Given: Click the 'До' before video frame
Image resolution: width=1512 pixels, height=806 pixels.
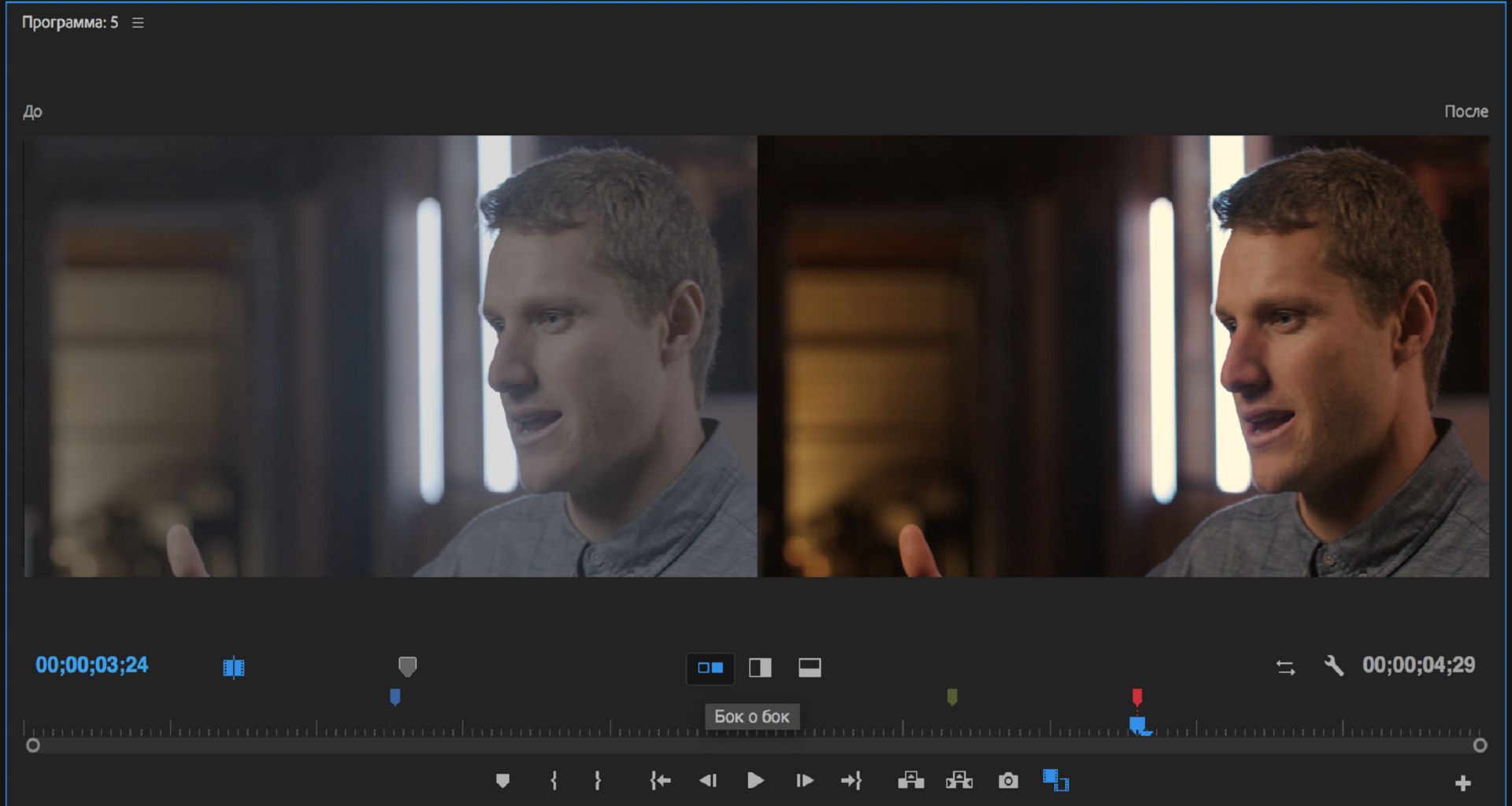Looking at the screenshot, I should 391,357.
